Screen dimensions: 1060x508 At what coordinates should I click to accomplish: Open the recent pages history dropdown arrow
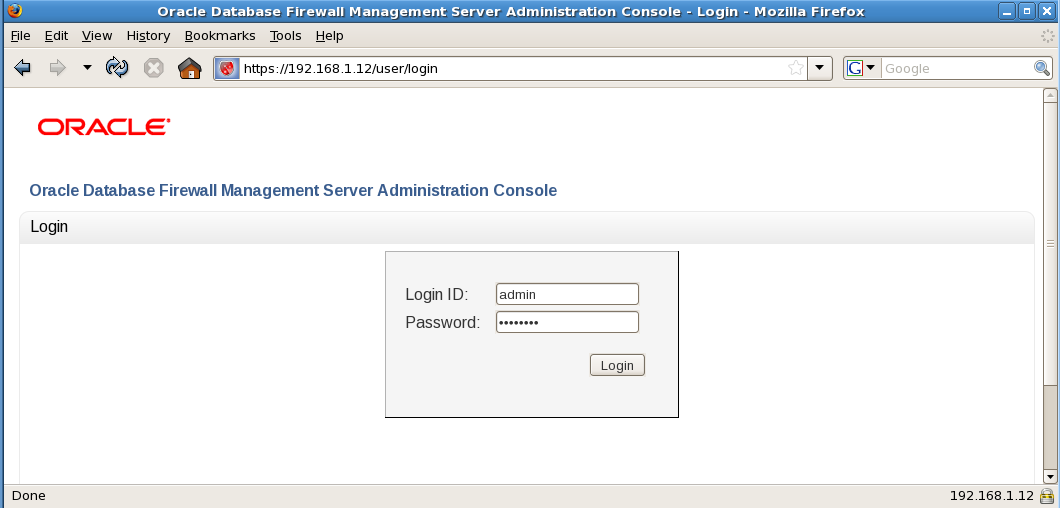click(x=87, y=68)
